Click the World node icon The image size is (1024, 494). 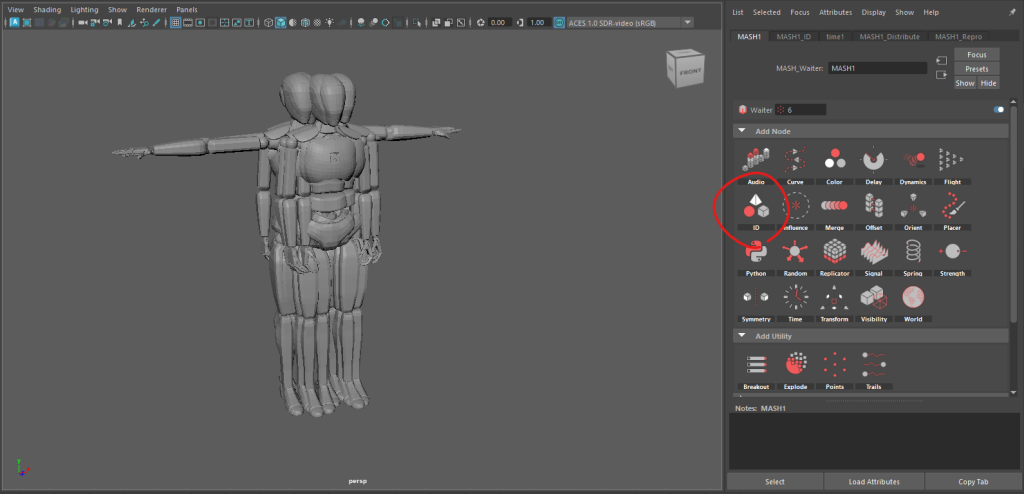click(x=912, y=298)
